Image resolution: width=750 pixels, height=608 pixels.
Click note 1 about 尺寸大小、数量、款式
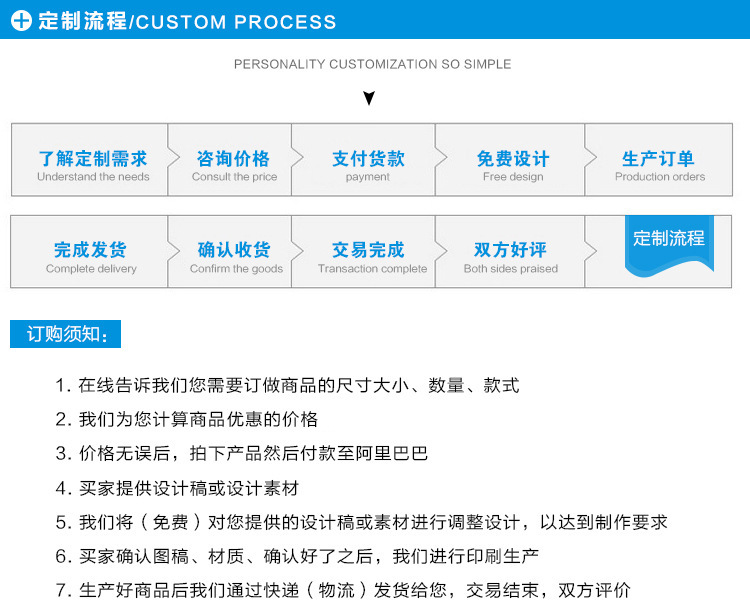[287, 385]
